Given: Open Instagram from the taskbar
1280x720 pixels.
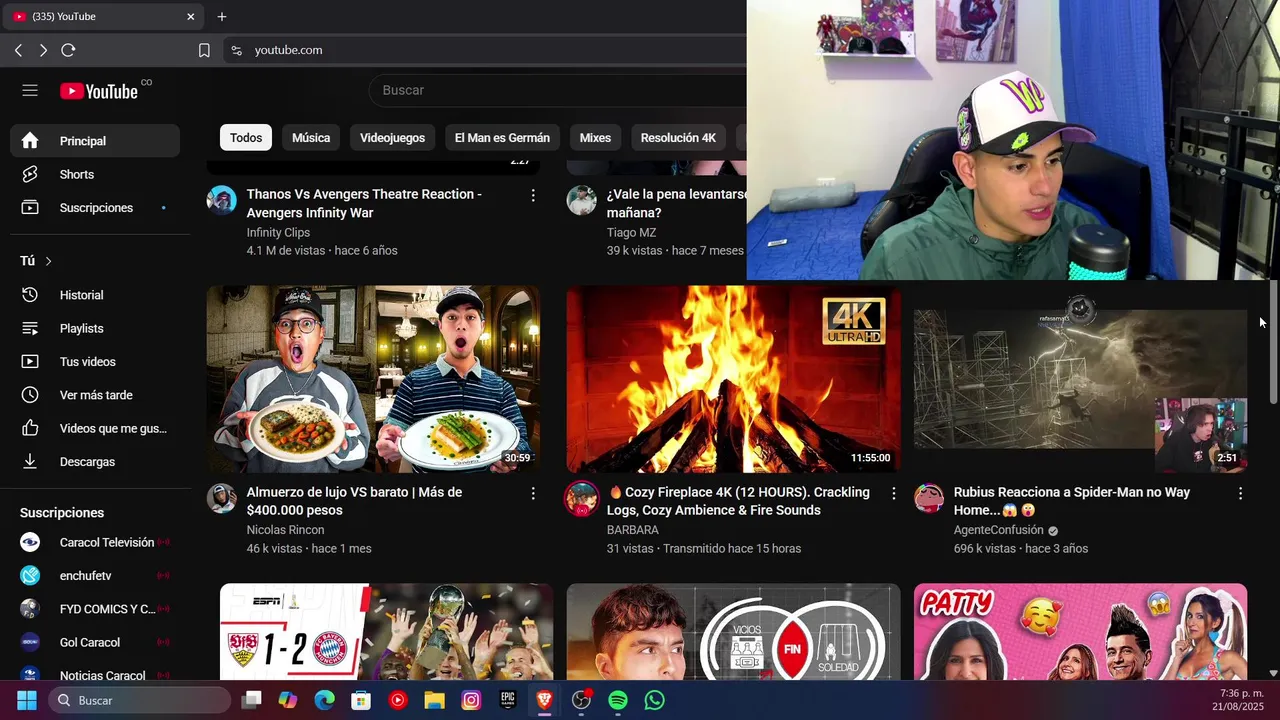Looking at the screenshot, I should point(471,701).
